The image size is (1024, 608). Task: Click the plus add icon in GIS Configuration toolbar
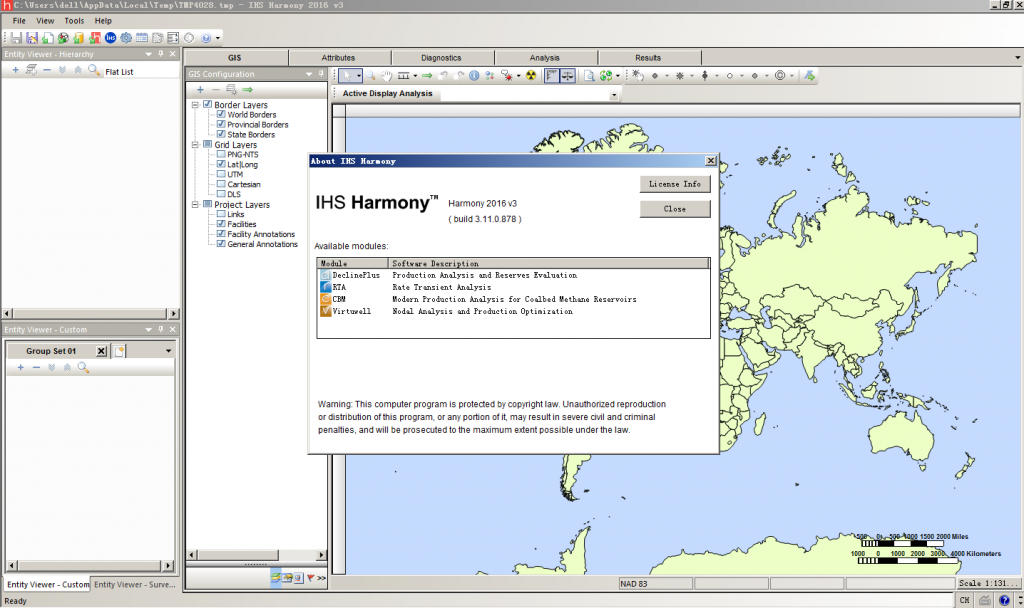200,89
